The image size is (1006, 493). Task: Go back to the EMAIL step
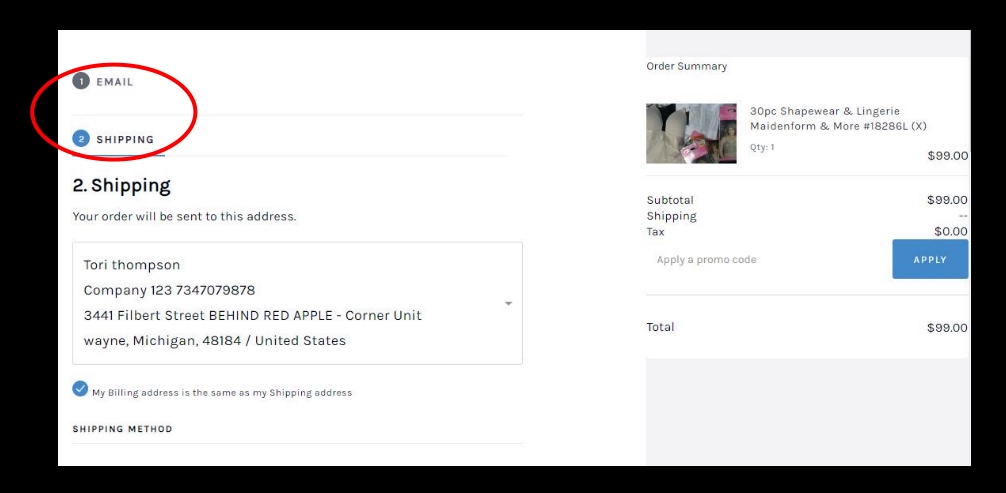[114, 82]
